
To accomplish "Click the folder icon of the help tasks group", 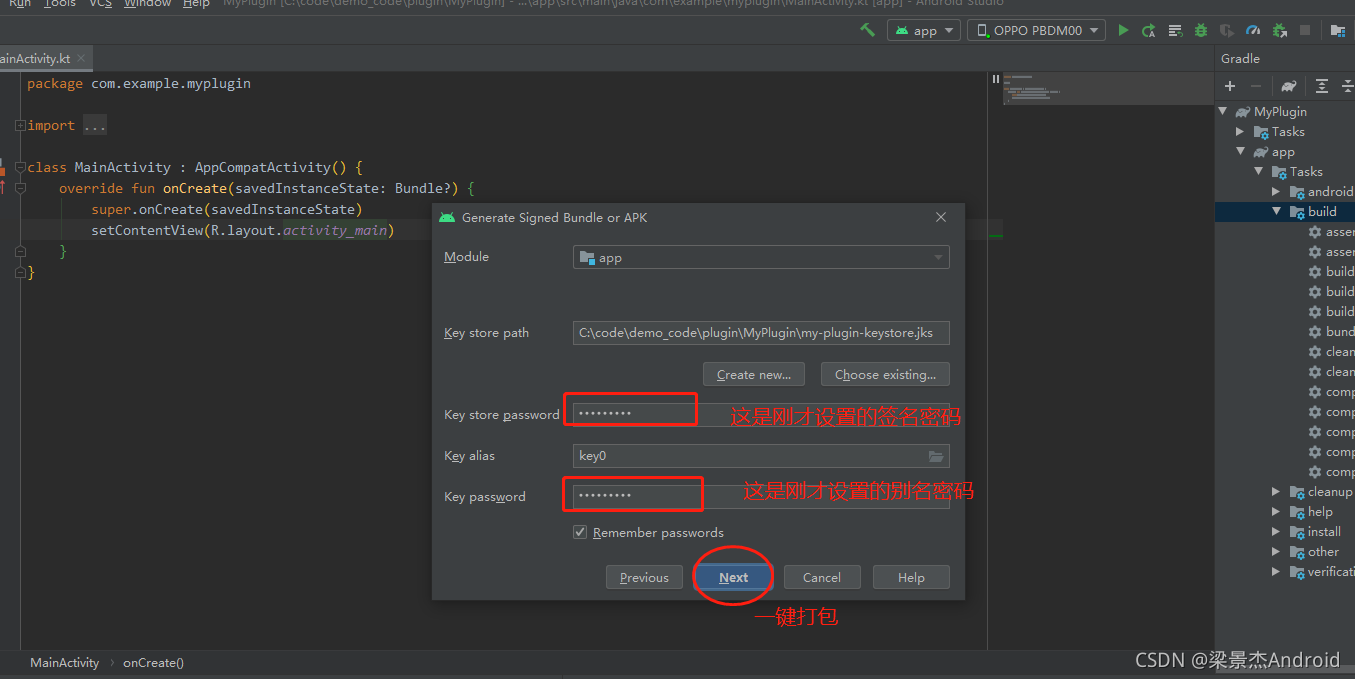I will pyautogui.click(x=1296, y=512).
